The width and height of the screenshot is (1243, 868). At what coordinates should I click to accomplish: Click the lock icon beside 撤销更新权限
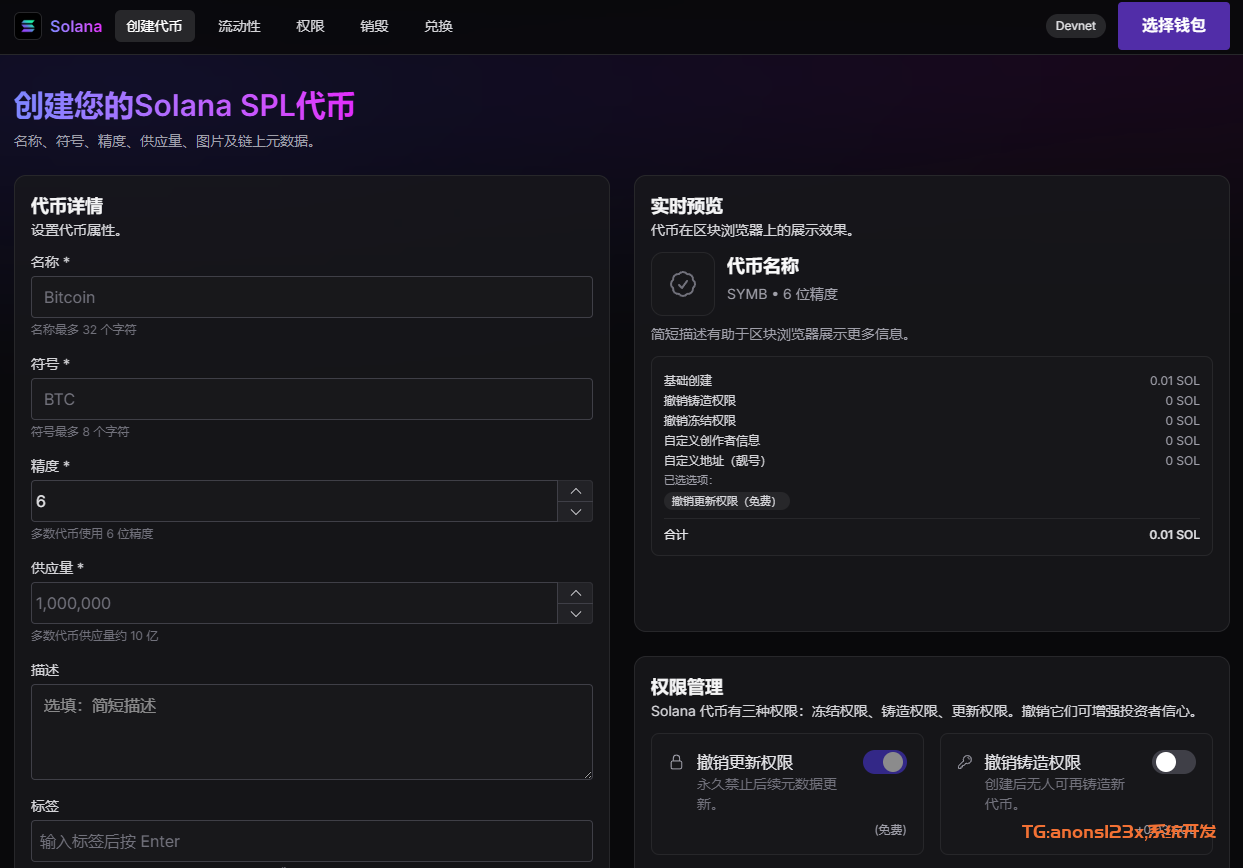pyautogui.click(x=676, y=762)
